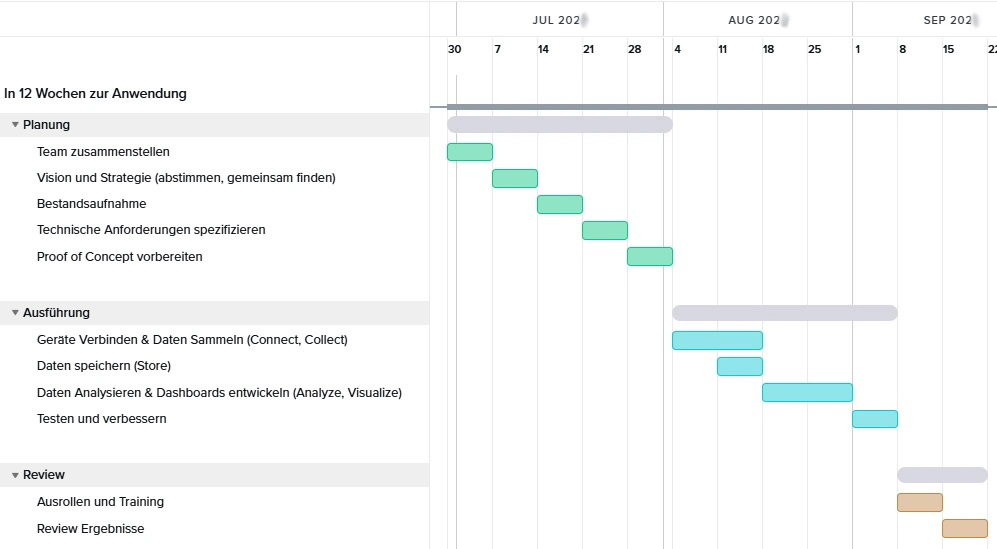Click the AUG month header
This screenshot has width=997, height=549.
tap(757, 20)
